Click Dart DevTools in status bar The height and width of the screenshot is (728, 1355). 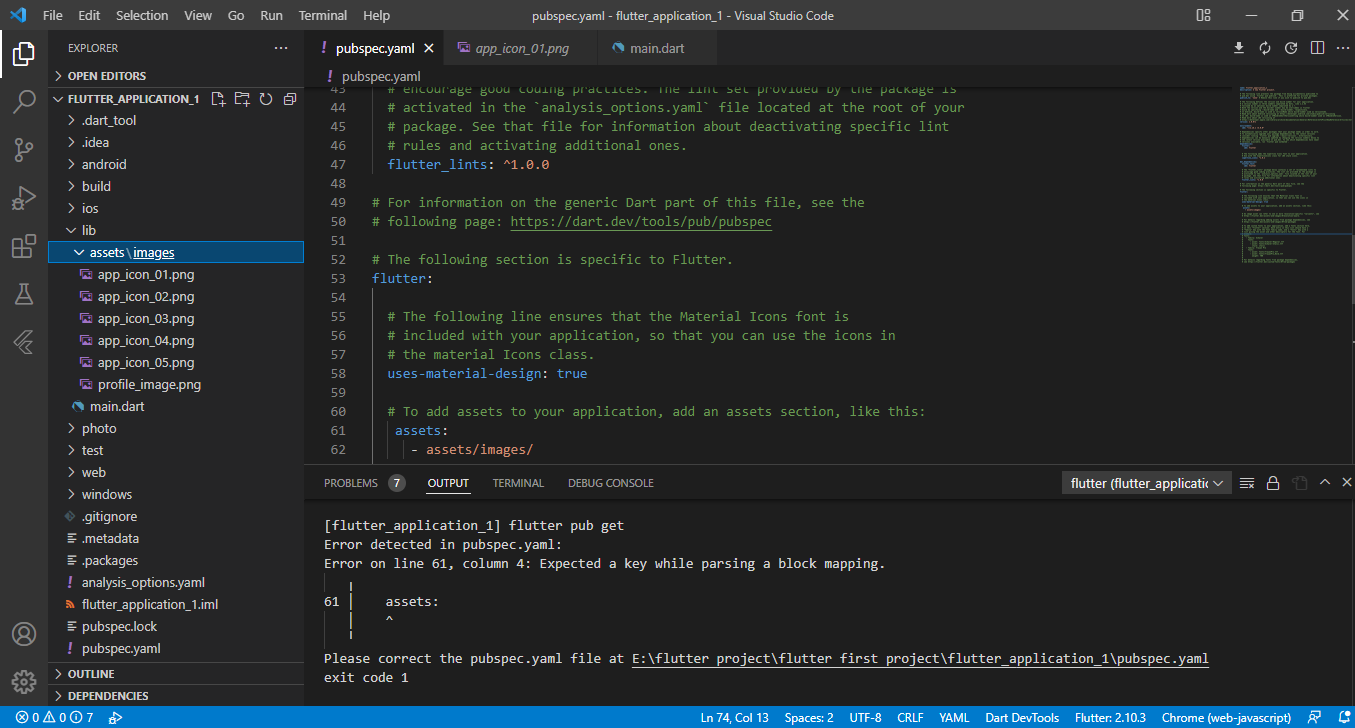[x=1021, y=717]
